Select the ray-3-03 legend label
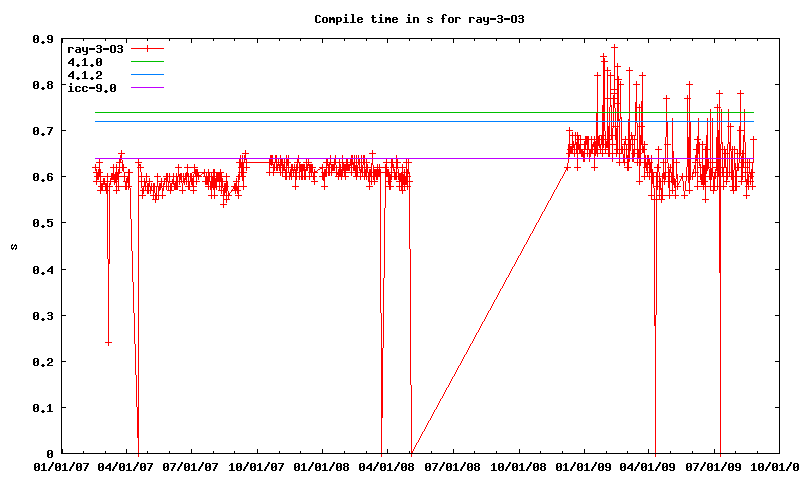 pyautogui.click(x=95, y=48)
